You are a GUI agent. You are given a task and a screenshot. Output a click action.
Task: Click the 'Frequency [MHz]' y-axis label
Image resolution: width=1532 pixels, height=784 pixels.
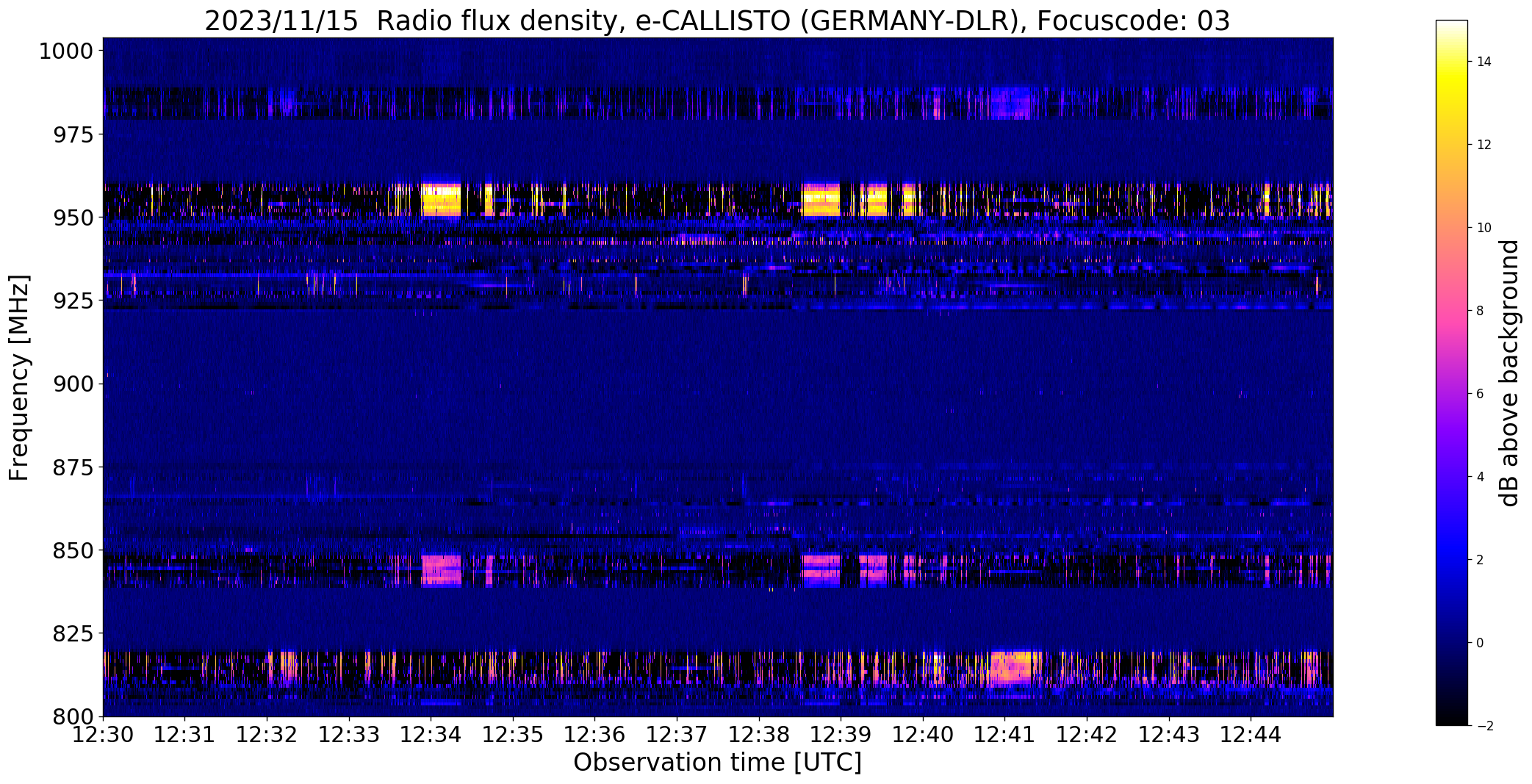(x=19, y=378)
